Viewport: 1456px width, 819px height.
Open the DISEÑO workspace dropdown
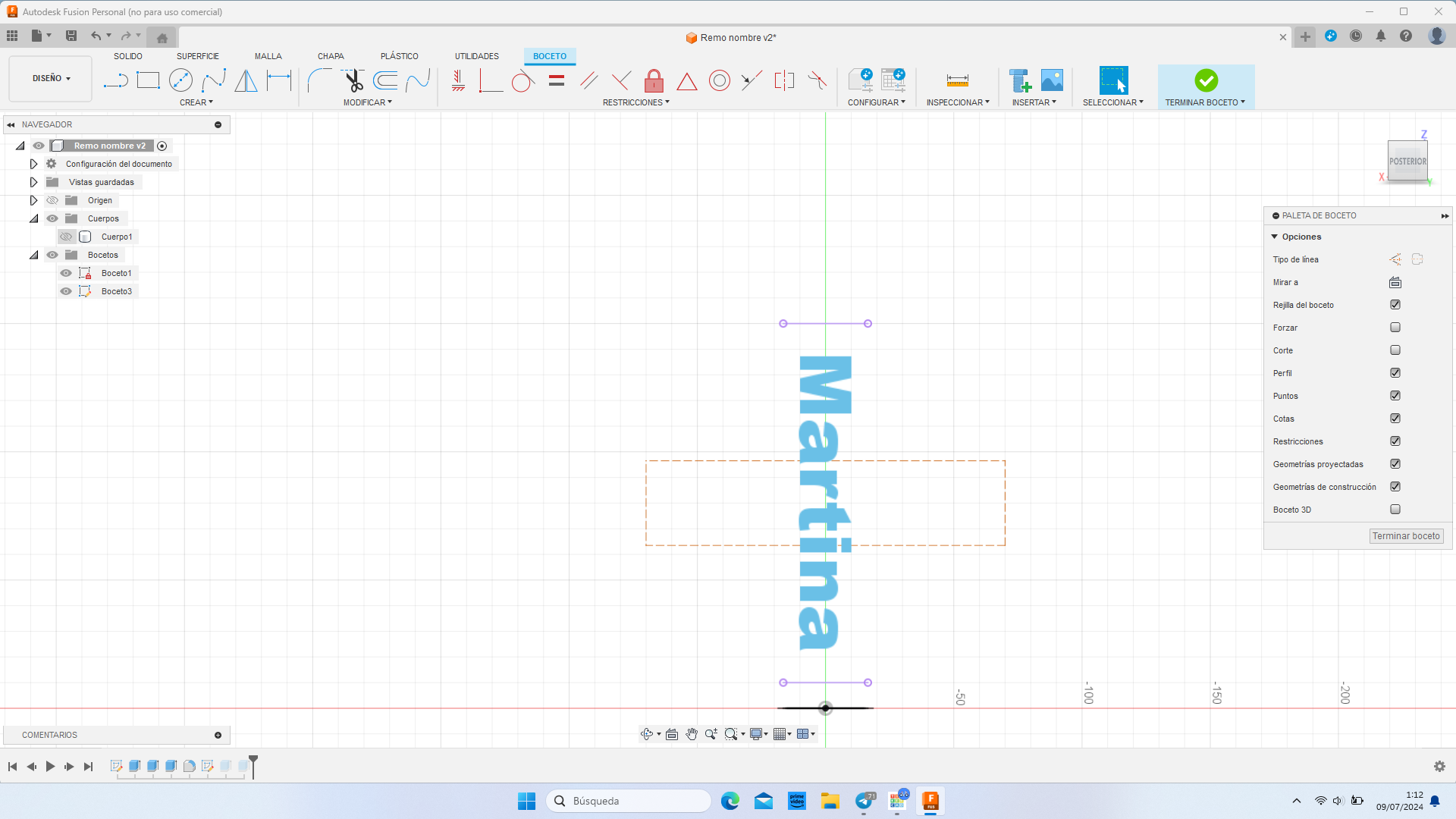point(51,78)
